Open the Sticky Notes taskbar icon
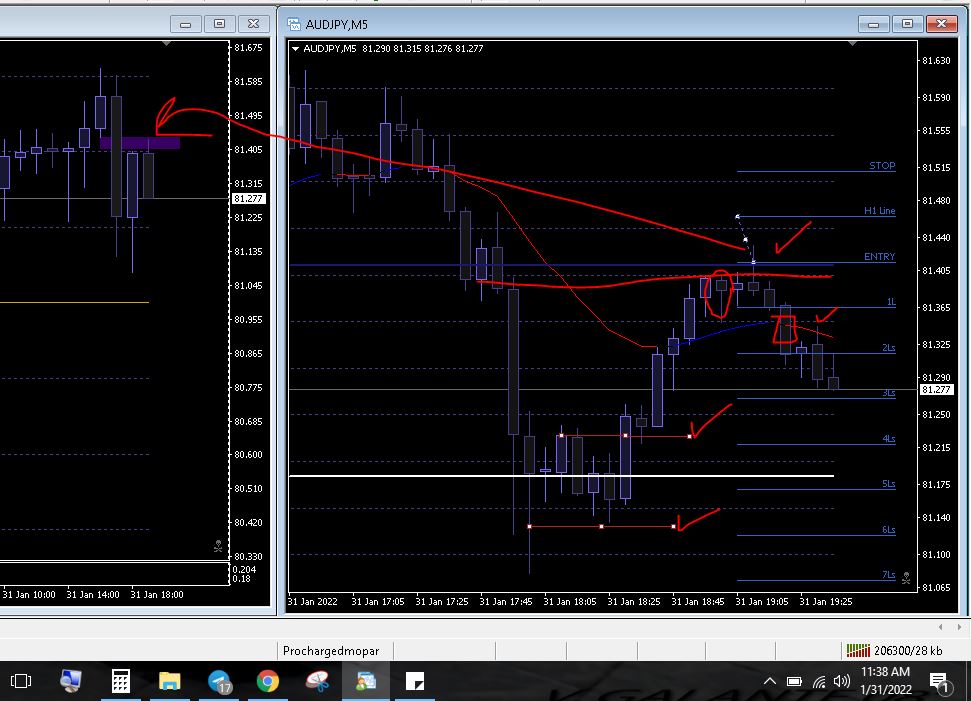The height and width of the screenshot is (701, 971). click(415, 681)
